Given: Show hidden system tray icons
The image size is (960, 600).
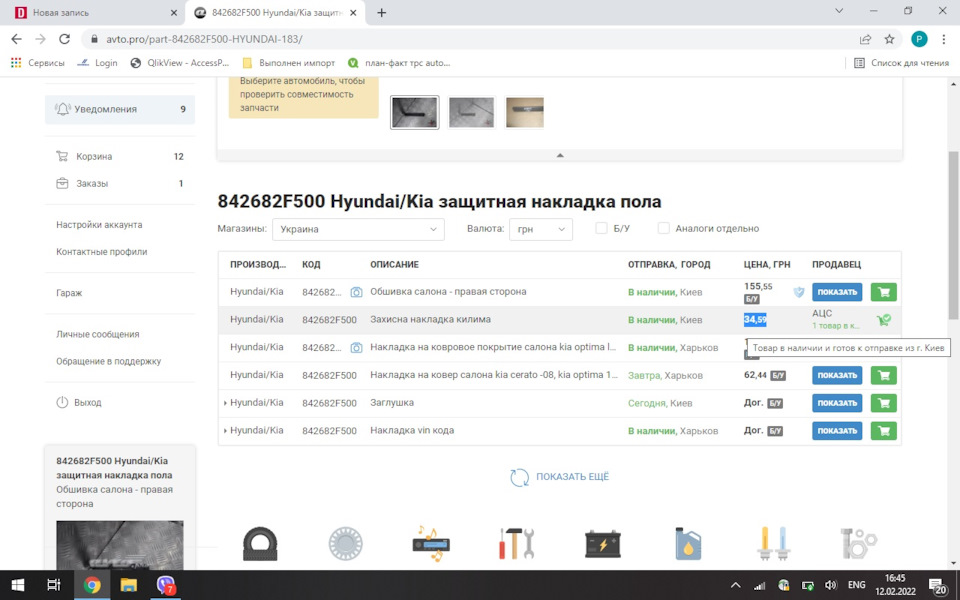Looking at the screenshot, I should tap(736, 585).
